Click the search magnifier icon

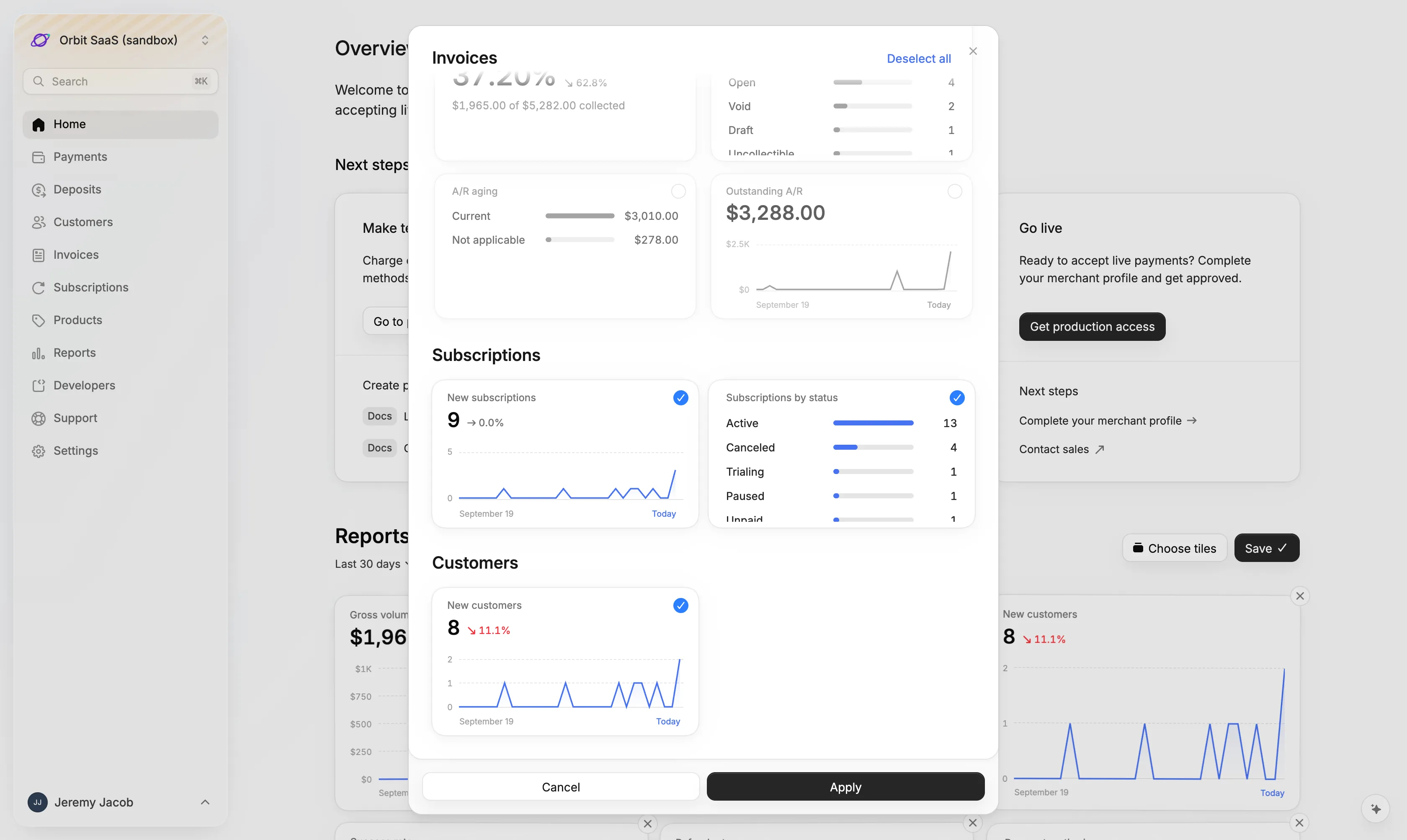point(38,82)
